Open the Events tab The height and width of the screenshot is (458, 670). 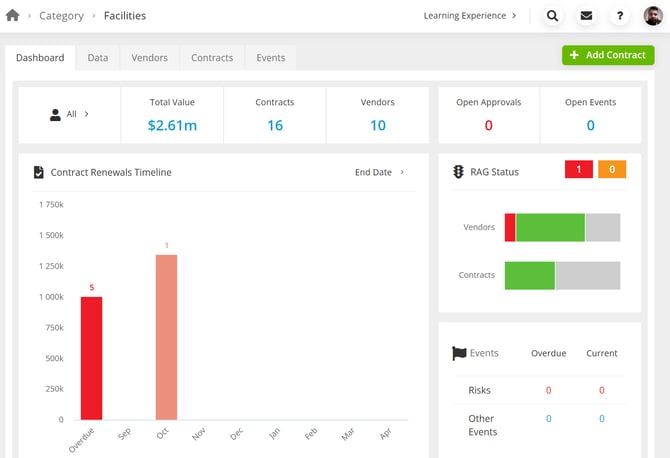point(270,58)
